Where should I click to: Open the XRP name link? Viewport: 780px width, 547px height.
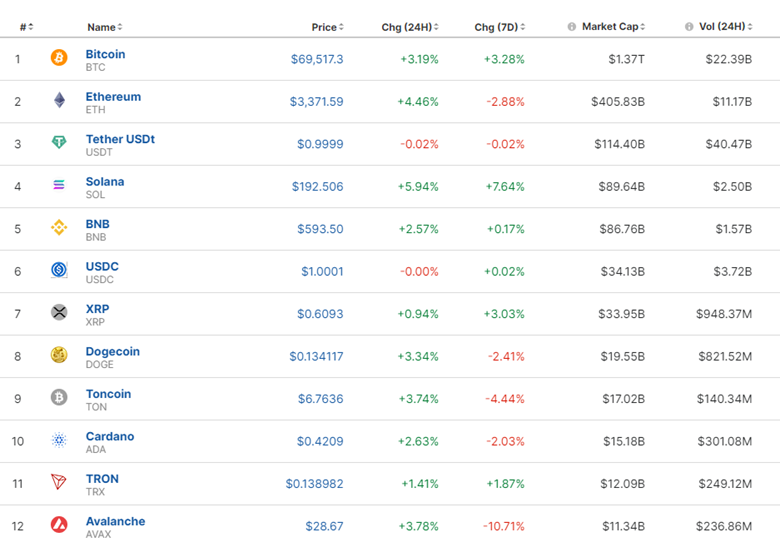98,309
